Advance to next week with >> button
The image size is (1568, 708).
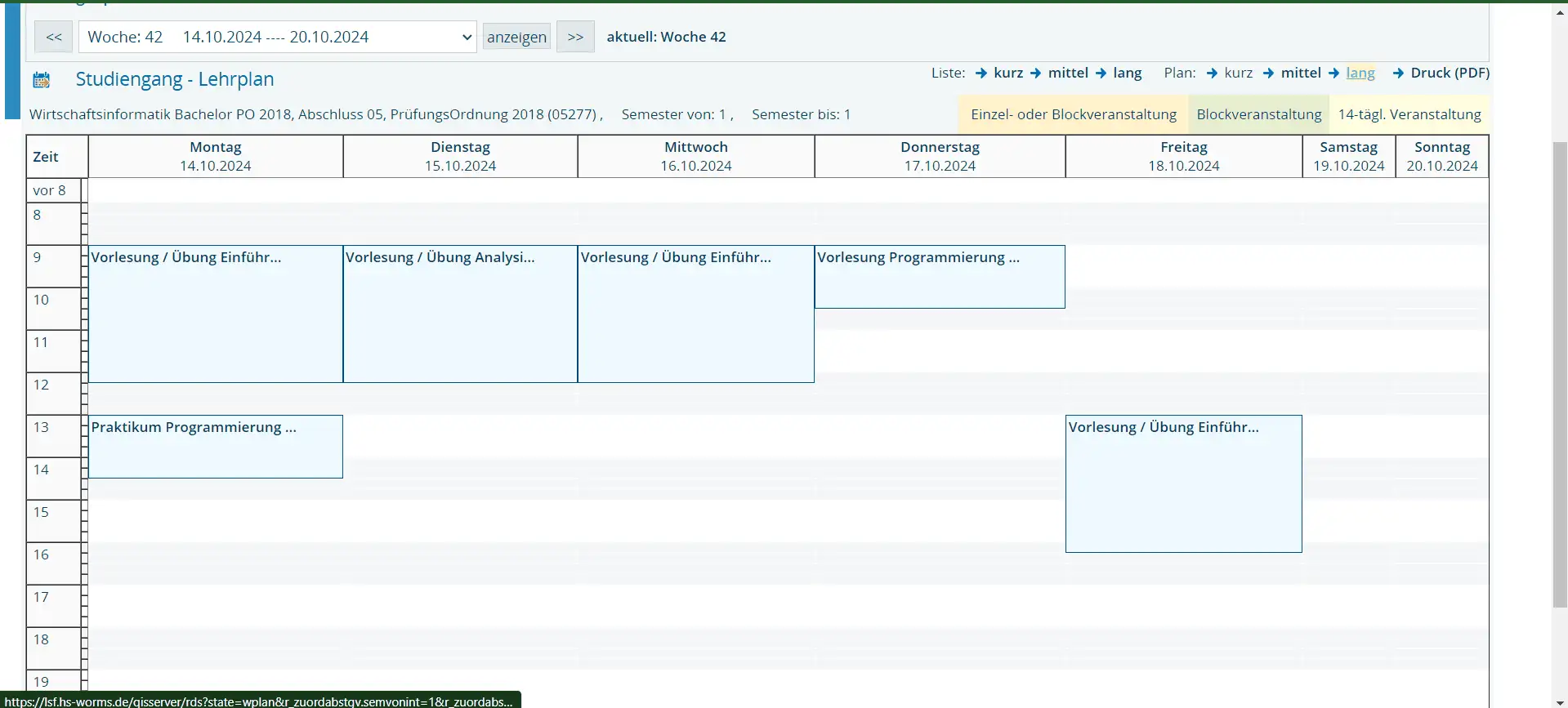click(x=575, y=37)
